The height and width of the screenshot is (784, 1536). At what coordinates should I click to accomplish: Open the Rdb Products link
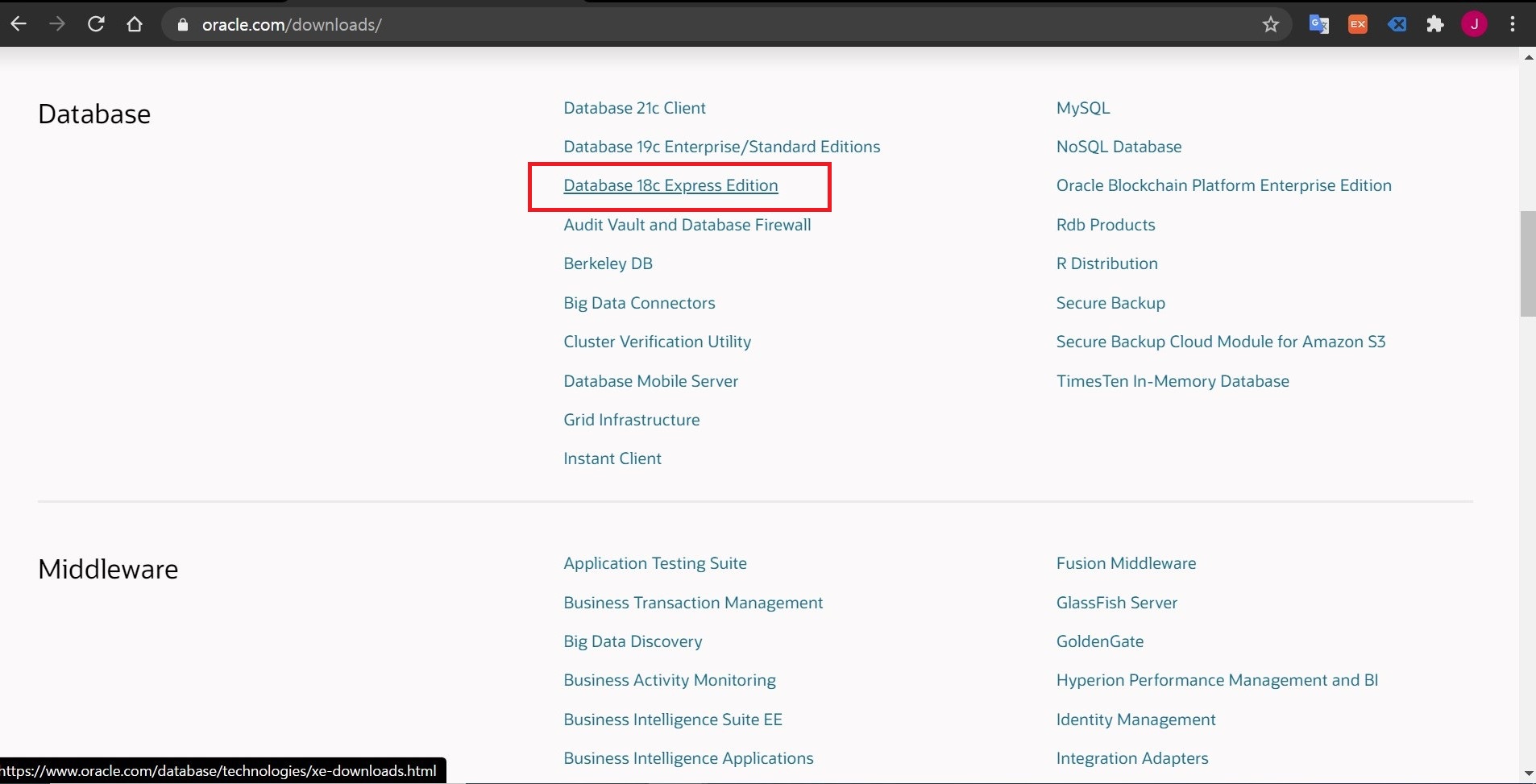pos(1106,225)
